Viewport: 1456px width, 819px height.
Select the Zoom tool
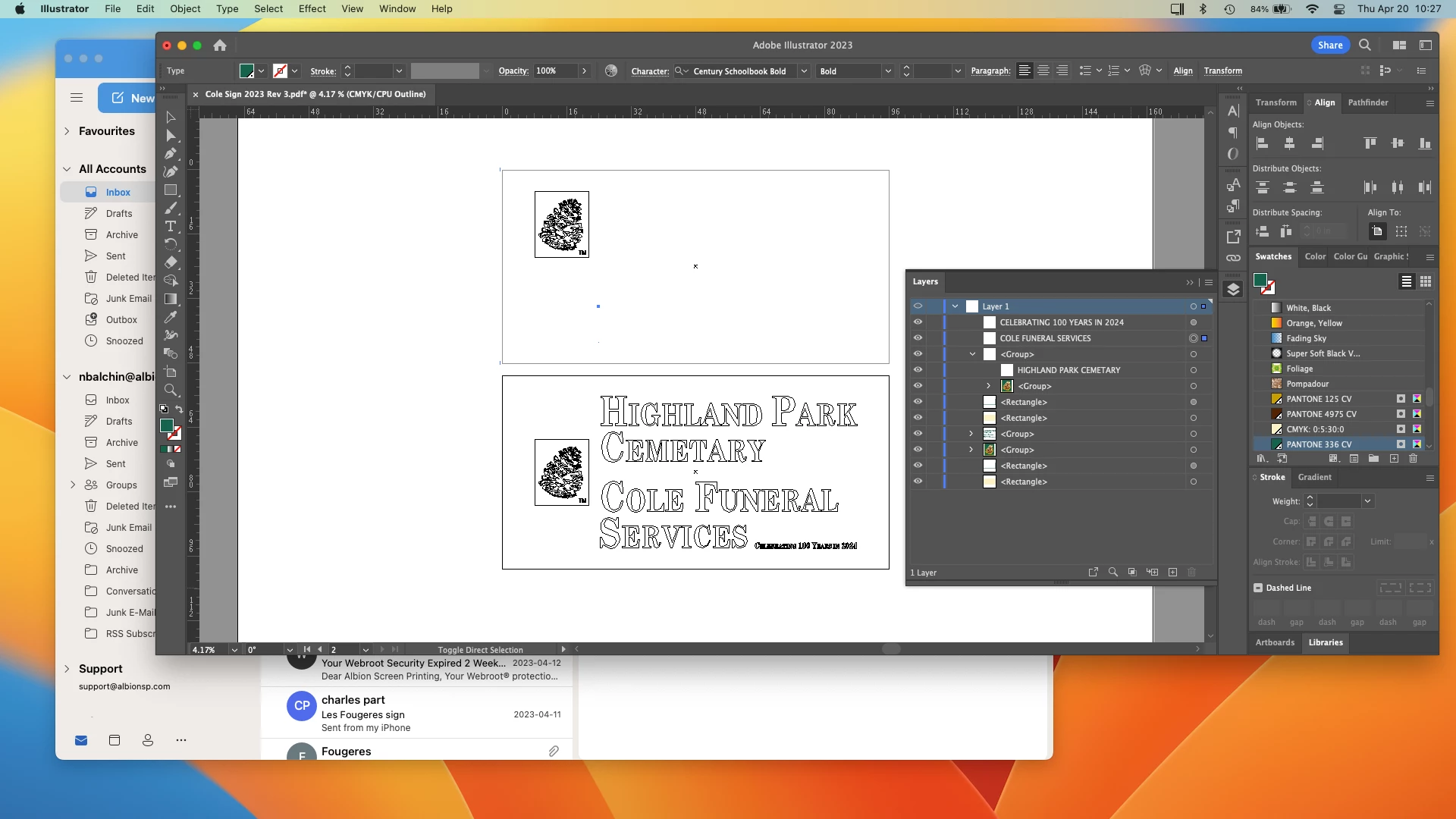click(x=171, y=391)
